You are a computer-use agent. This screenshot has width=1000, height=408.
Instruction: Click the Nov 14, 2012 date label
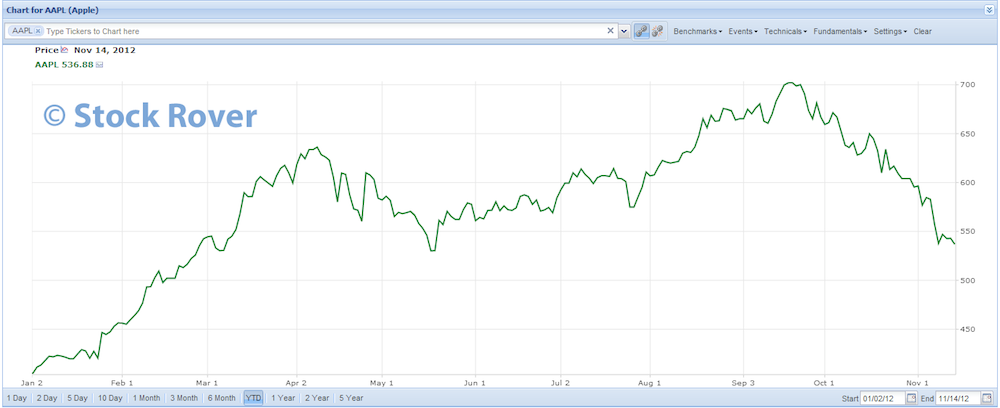[105, 50]
